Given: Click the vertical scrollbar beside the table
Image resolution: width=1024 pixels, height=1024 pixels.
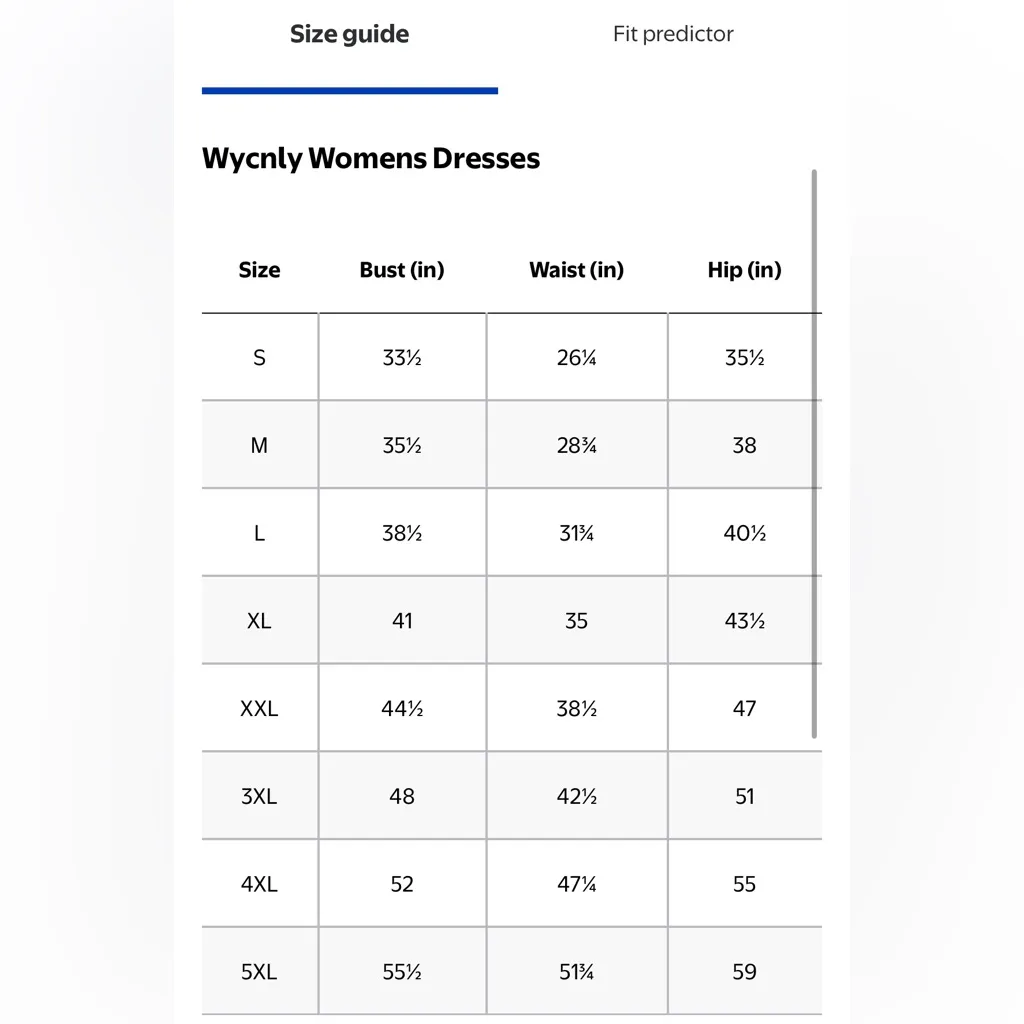Looking at the screenshot, I should click(814, 450).
